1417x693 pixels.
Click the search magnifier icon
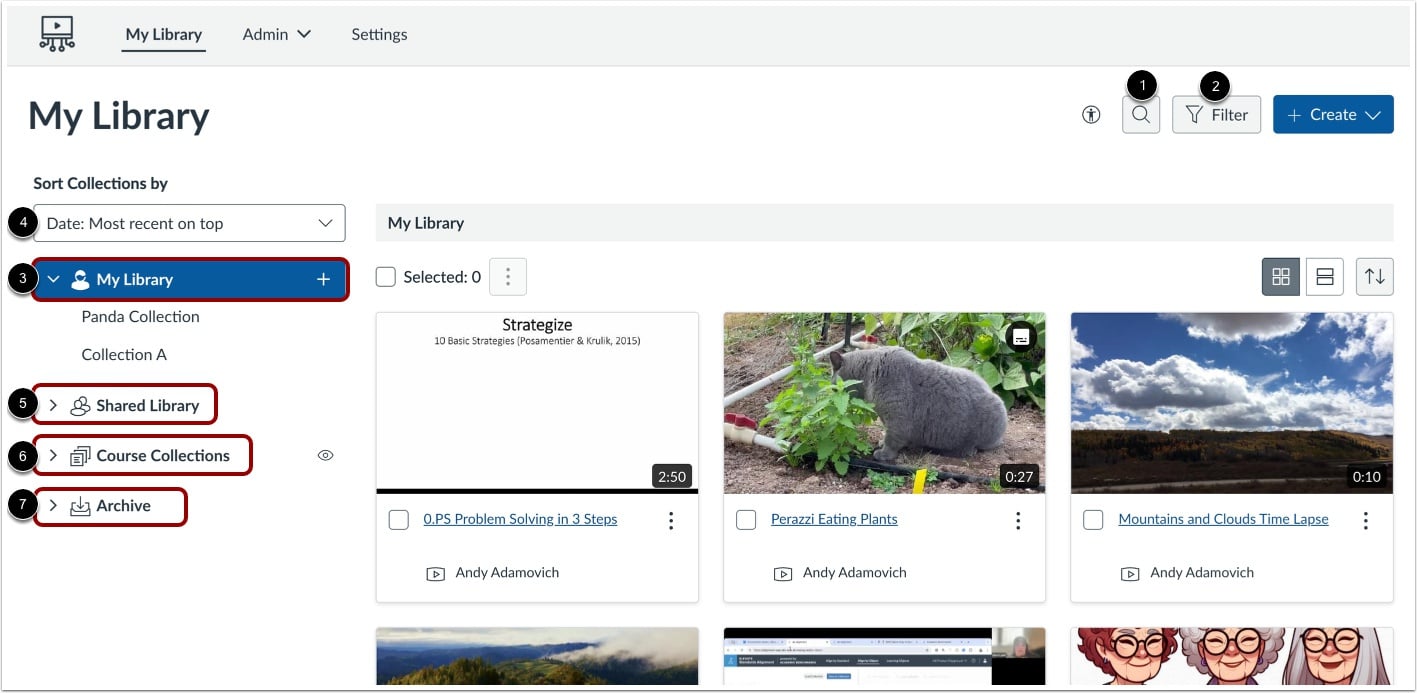click(x=1141, y=115)
